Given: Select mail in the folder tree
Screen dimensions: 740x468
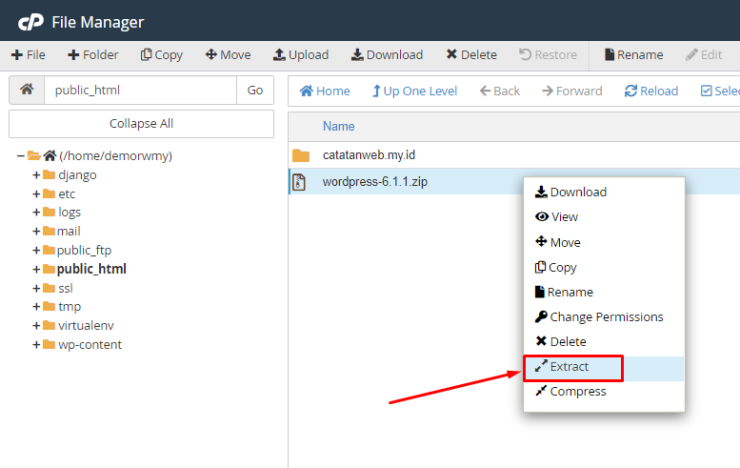Looking at the screenshot, I should click(x=68, y=231).
